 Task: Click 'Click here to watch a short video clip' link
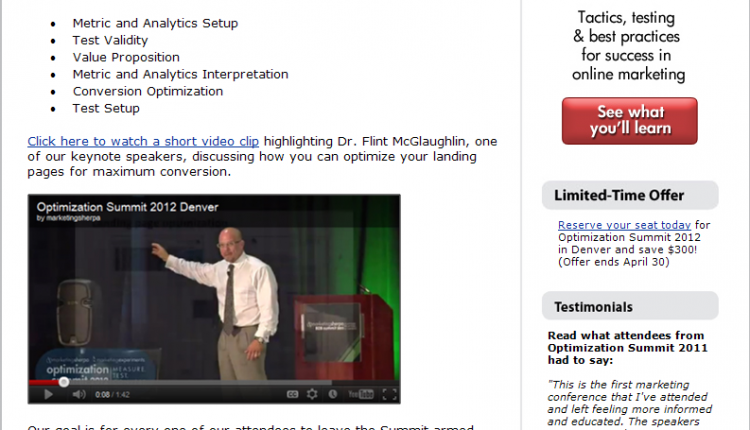pyautogui.click(x=143, y=142)
